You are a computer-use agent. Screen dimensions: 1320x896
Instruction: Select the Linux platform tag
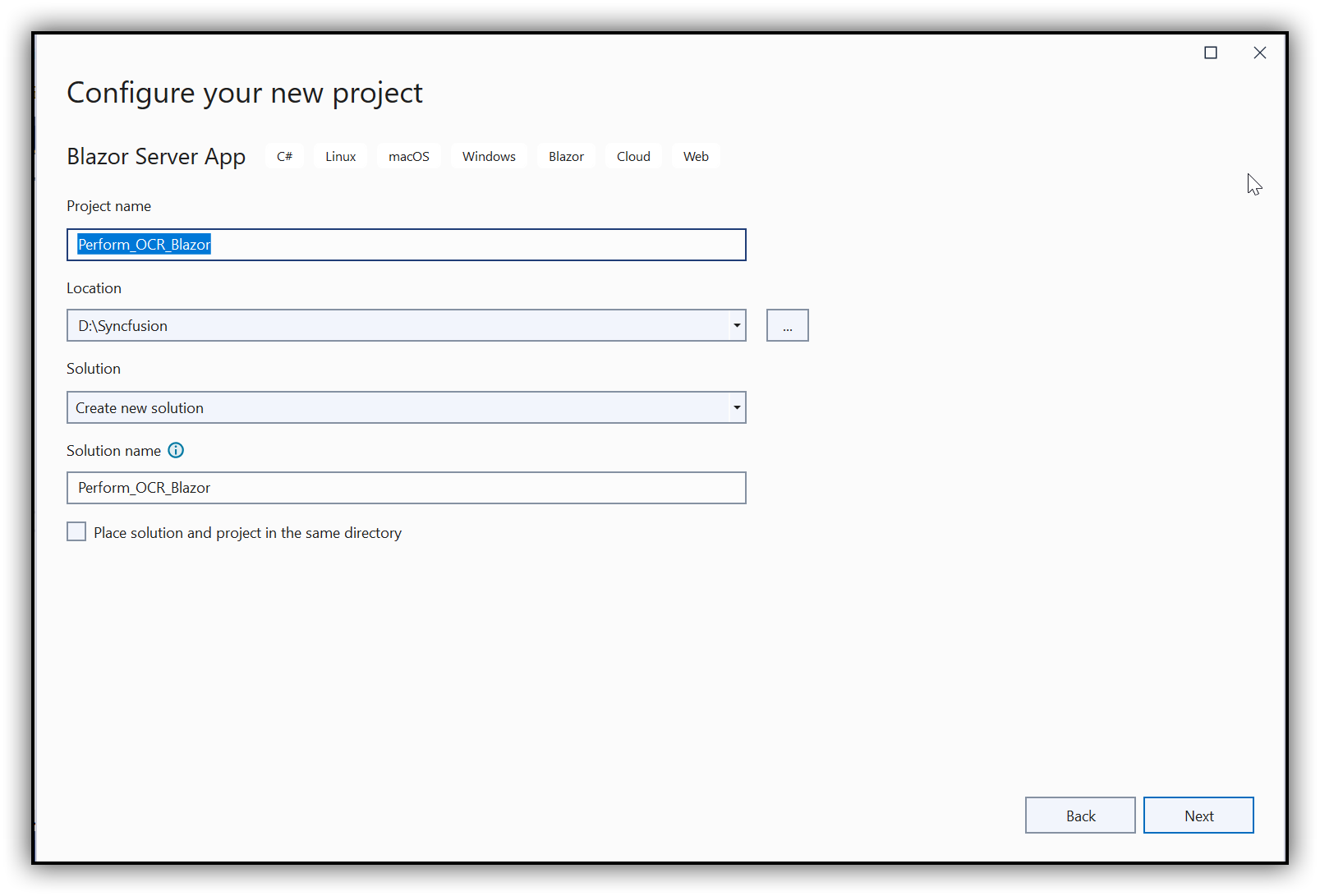click(x=340, y=155)
